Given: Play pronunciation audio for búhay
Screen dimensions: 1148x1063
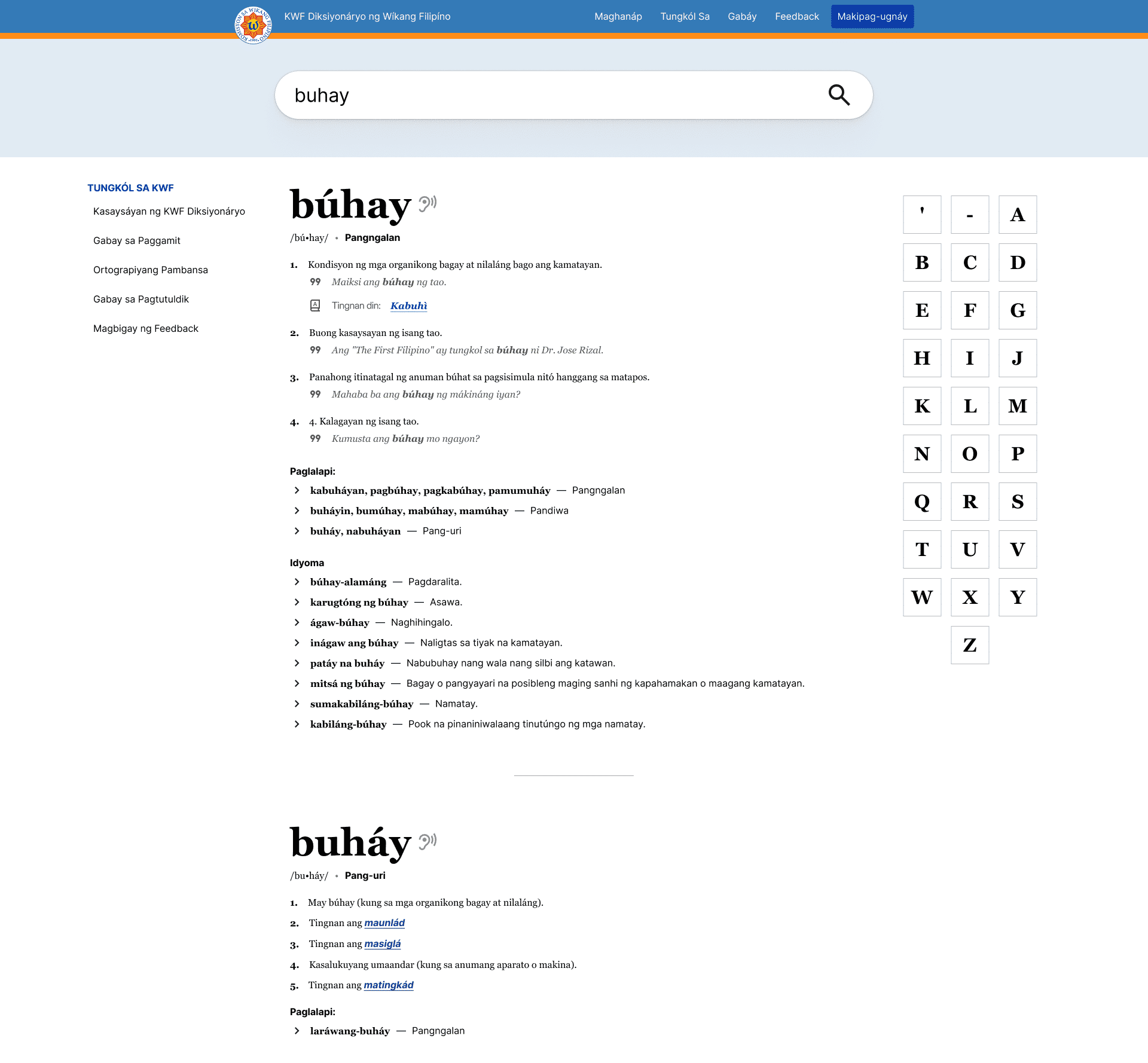Looking at the screenshot, I should [x=428, y=204].
